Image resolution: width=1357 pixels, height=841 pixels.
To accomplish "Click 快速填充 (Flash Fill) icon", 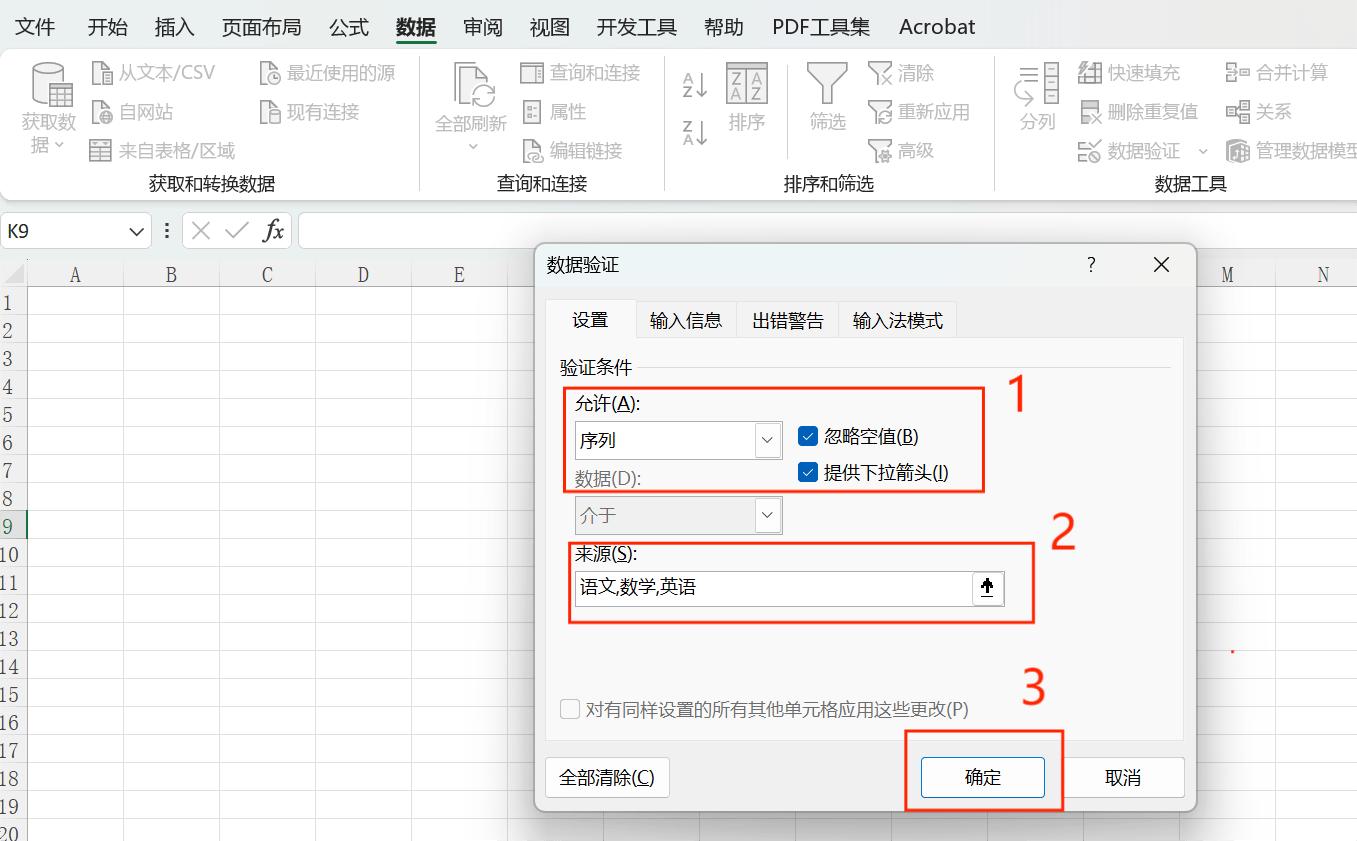I will coord(1090,73).
